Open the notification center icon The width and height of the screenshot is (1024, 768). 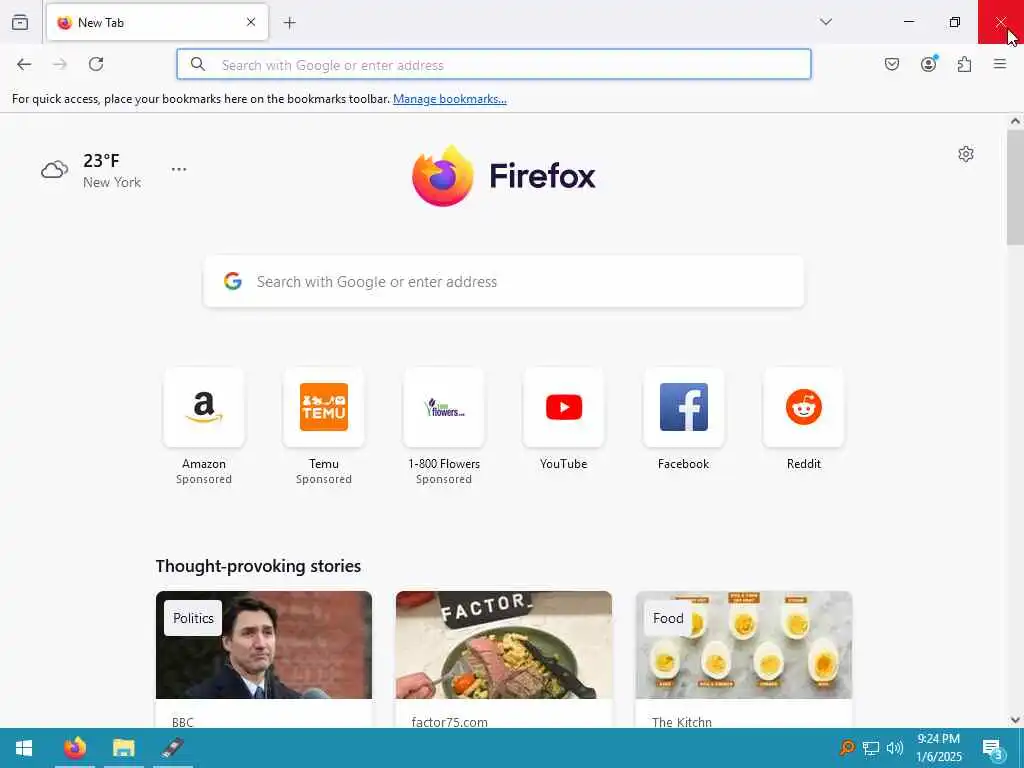pyautogui.click(x=993, y=748)
